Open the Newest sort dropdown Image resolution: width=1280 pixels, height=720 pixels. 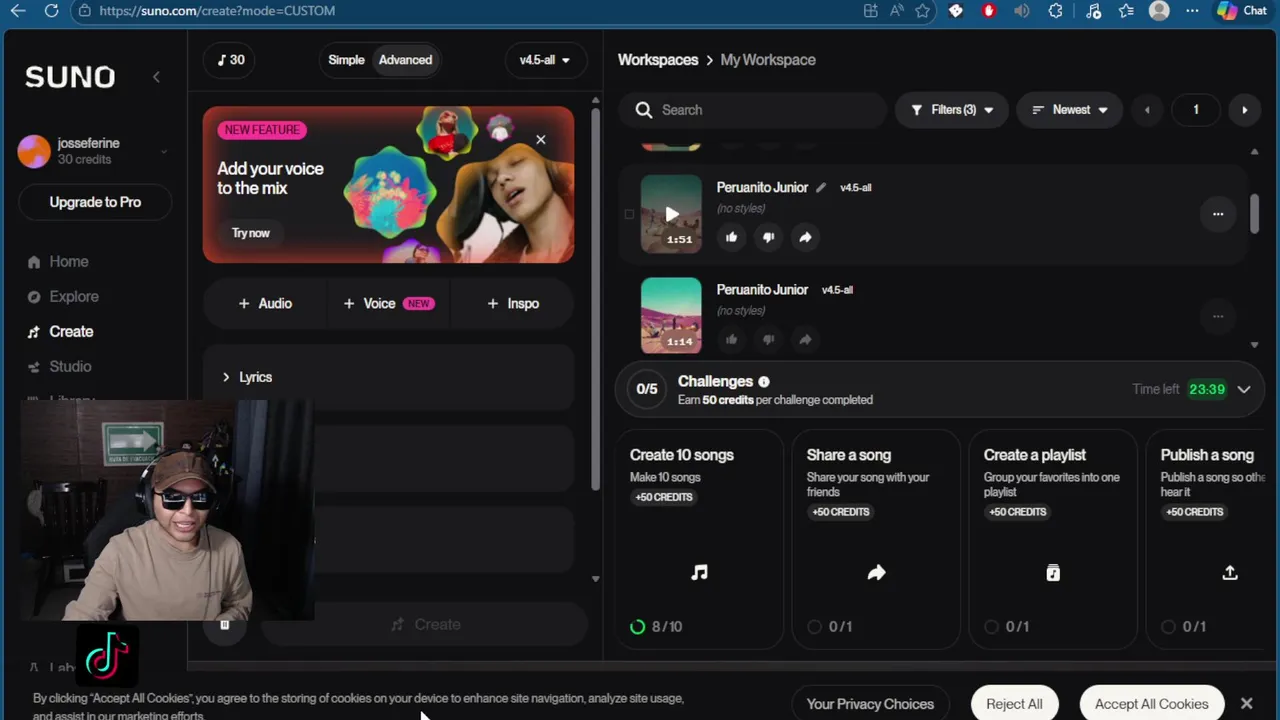[x=1070, y=110]
